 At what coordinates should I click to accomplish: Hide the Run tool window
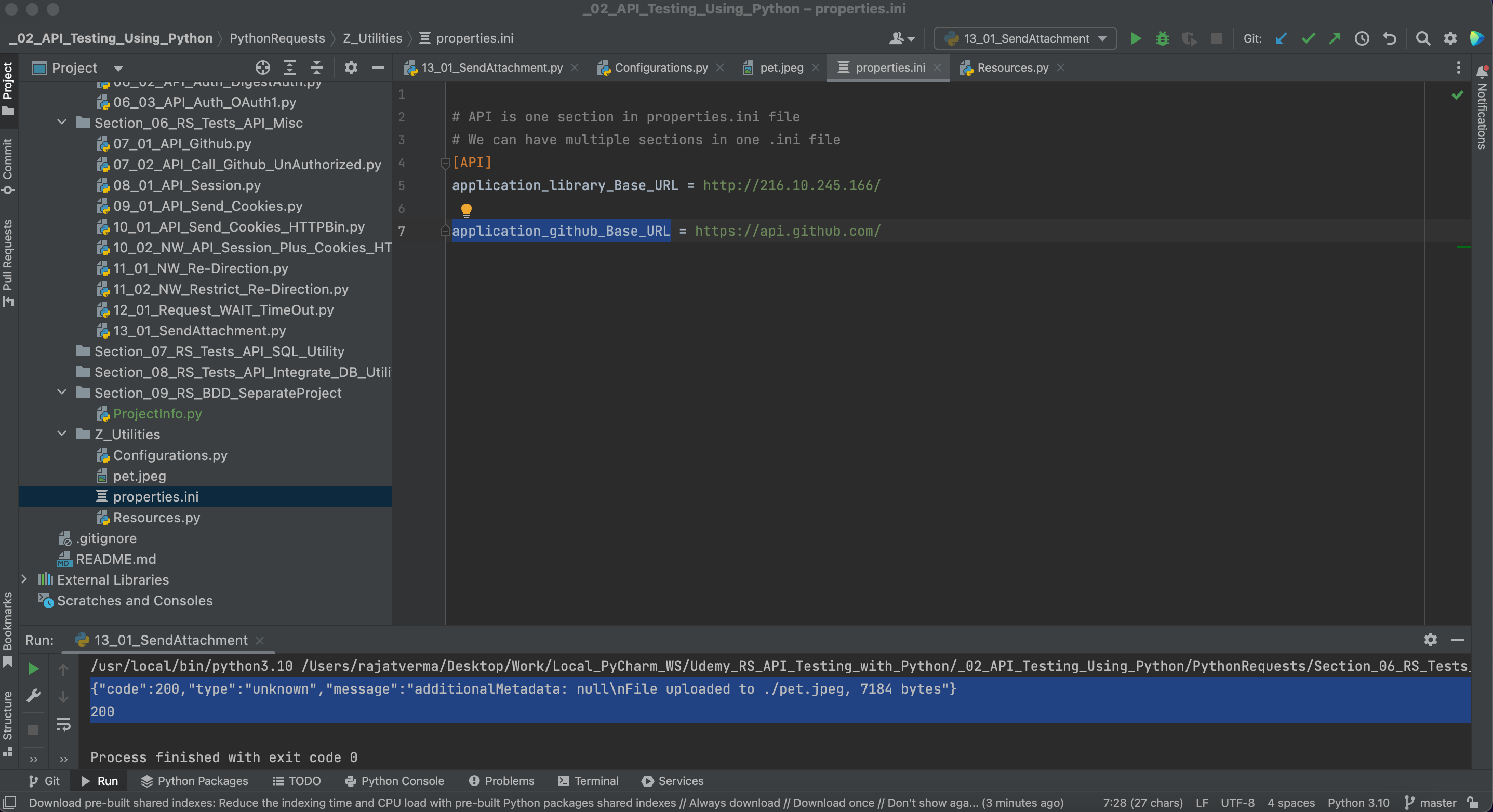pyautogui.click(x=1458, y=640)
